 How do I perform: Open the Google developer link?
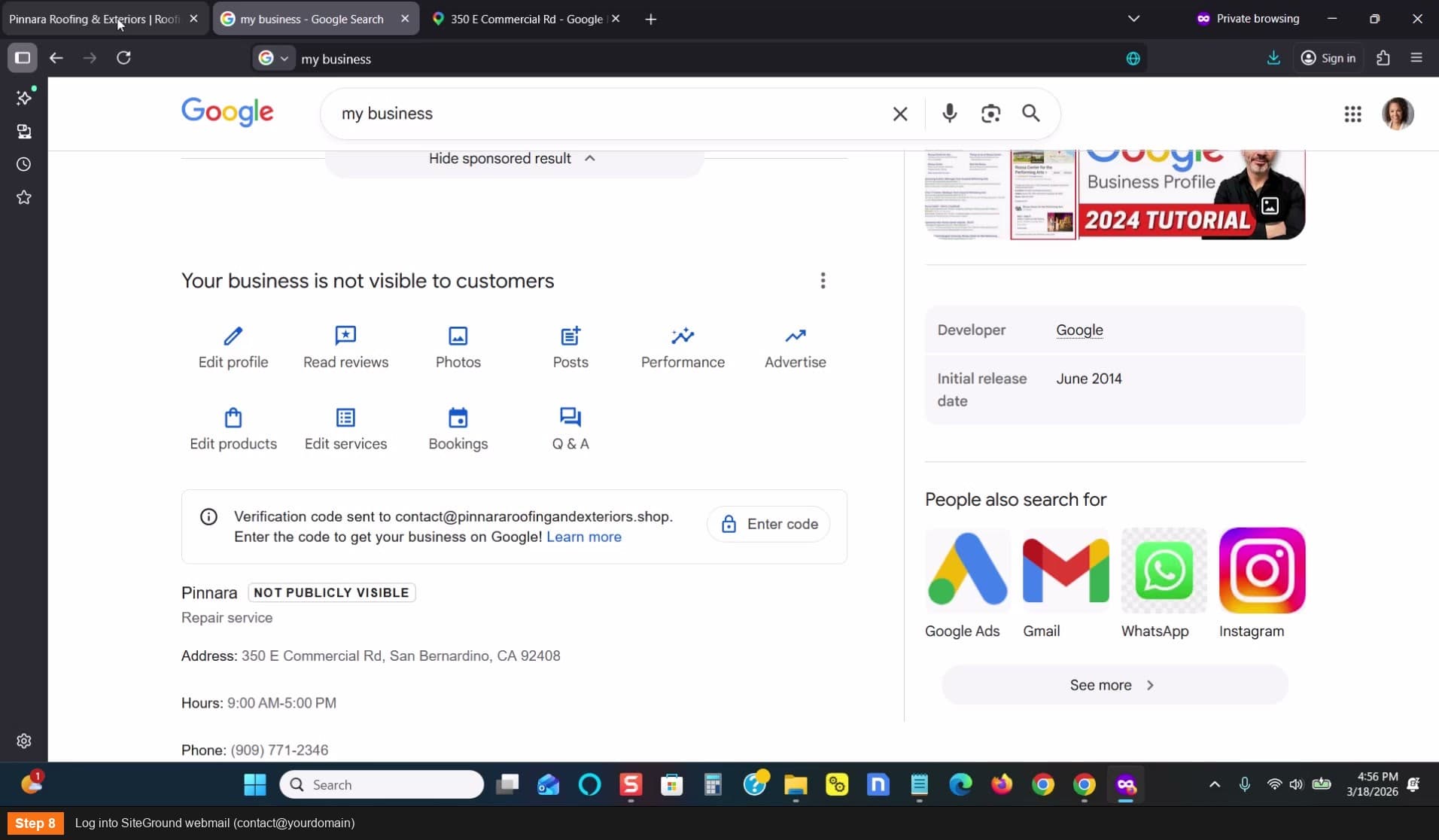pos(1079,330)
